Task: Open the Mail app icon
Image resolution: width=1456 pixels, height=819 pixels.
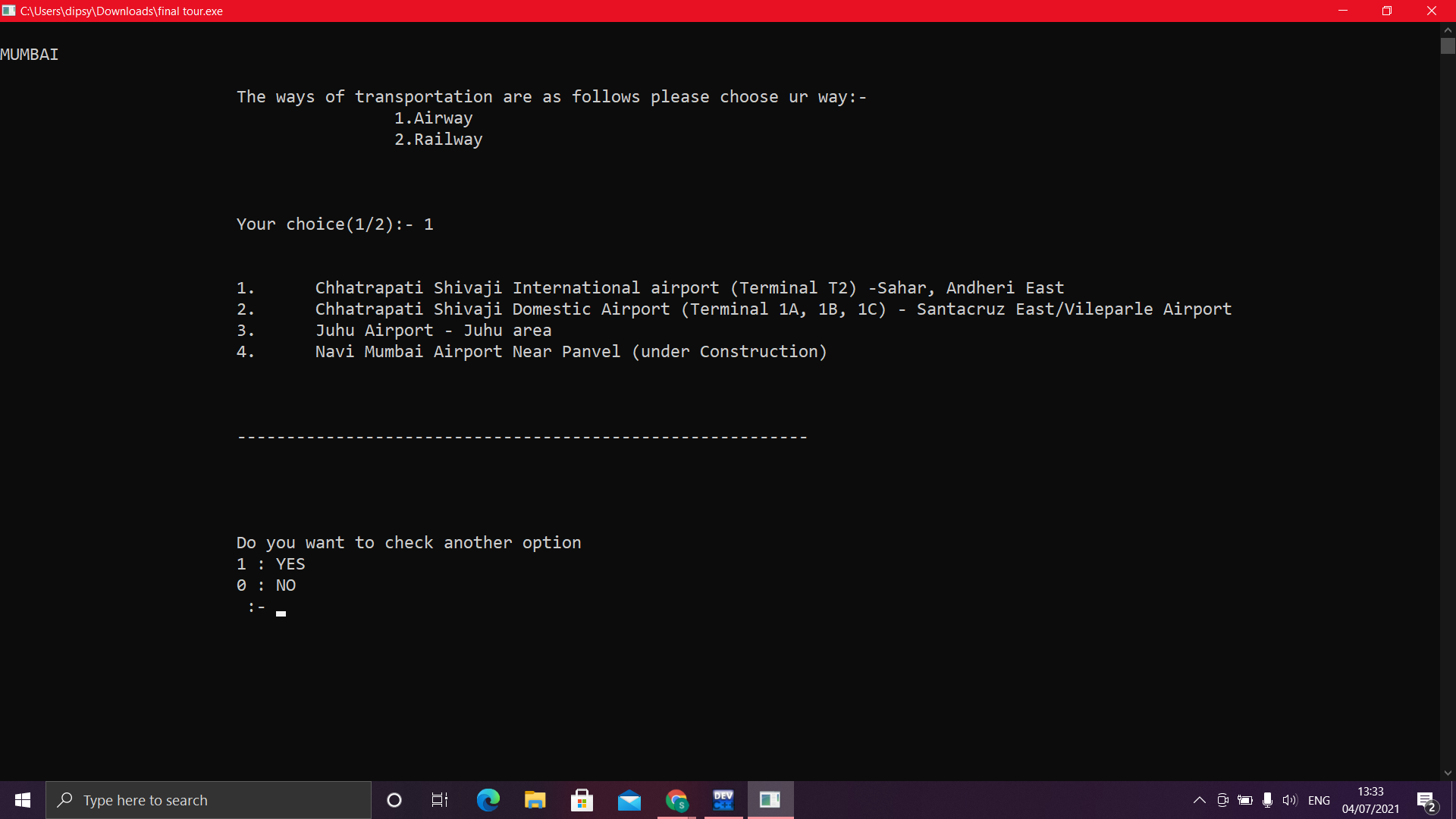Action: coord(629,800)
